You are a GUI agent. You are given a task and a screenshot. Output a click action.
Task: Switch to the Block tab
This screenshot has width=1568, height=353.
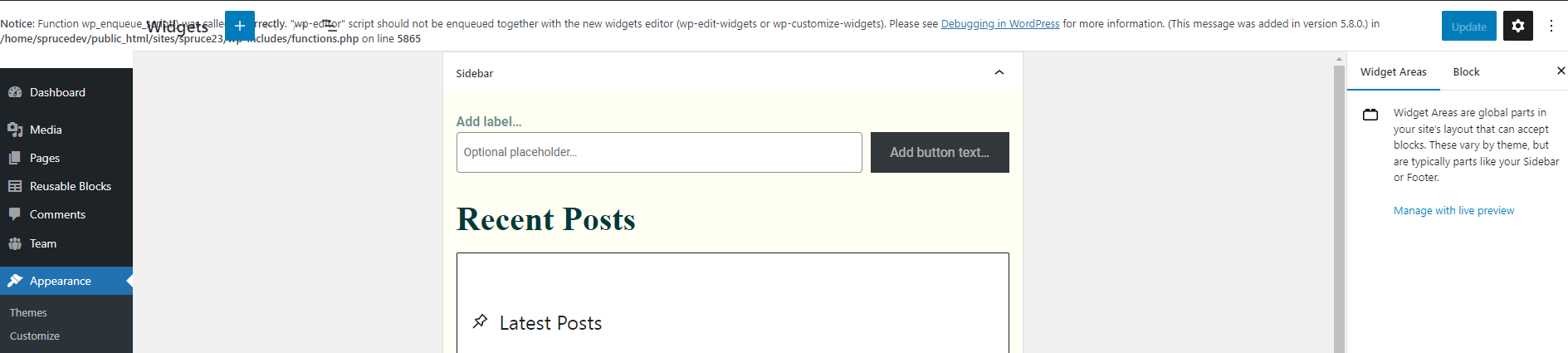pos(1466,72)
